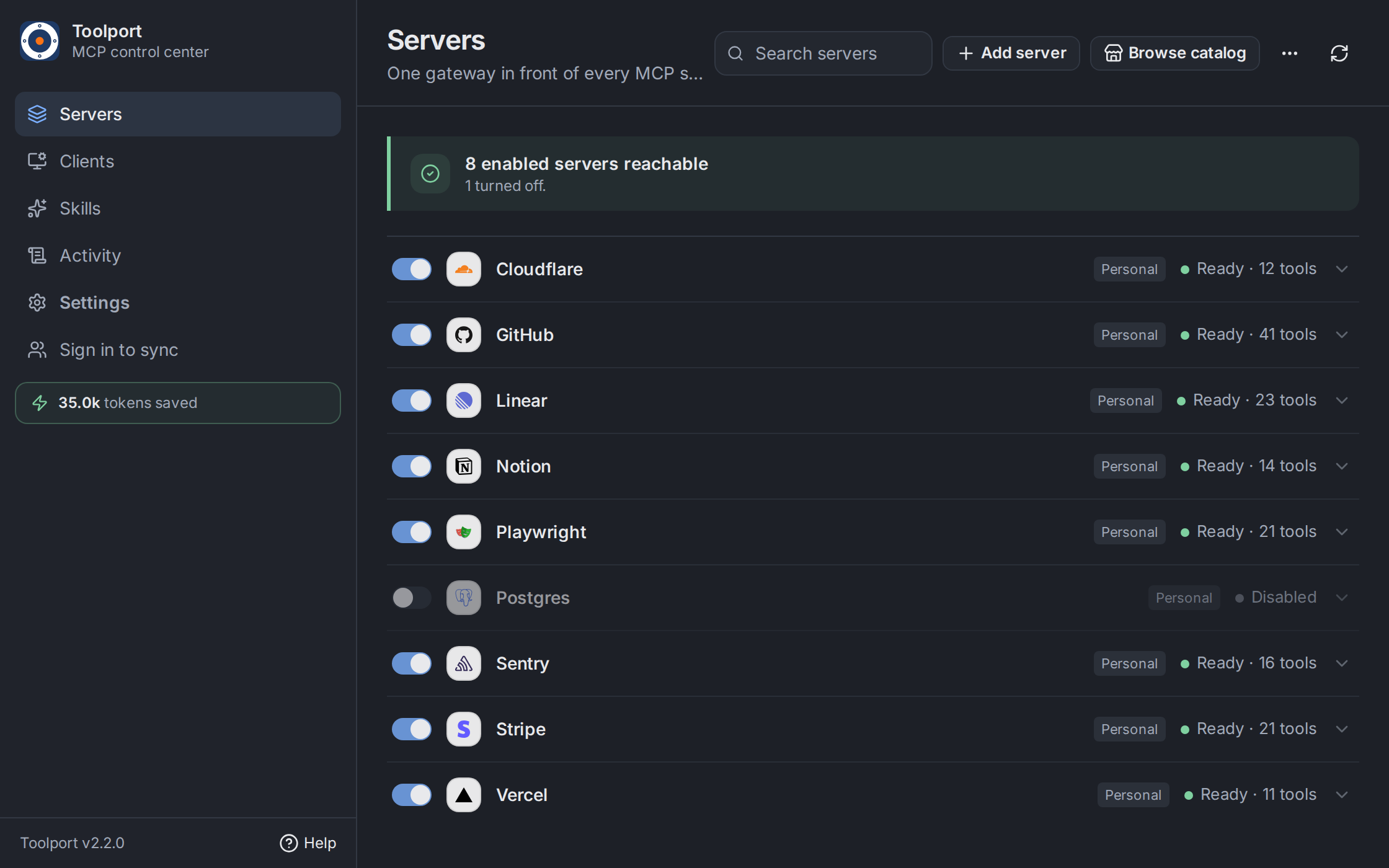
Task: Open Settings from the sidebar
Action: tap(178, 303)
